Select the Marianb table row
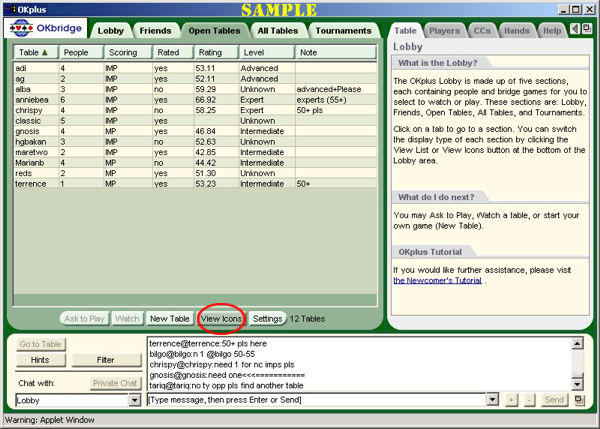The height and width of the screenshot is (429, 600). [x=195, y=163]
